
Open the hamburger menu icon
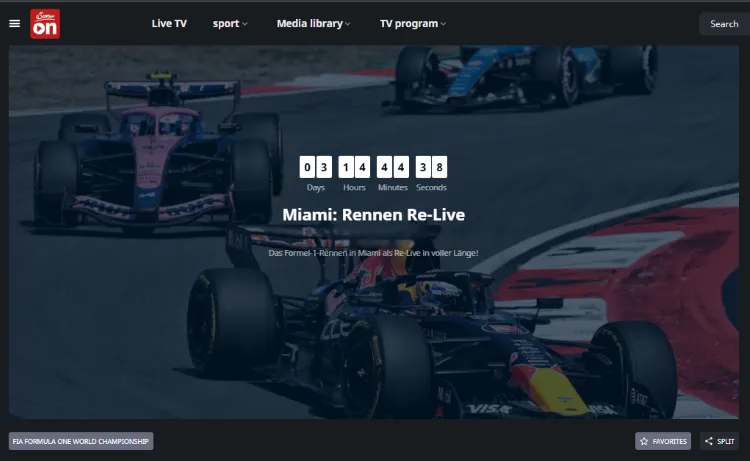(x=14, y=23)
